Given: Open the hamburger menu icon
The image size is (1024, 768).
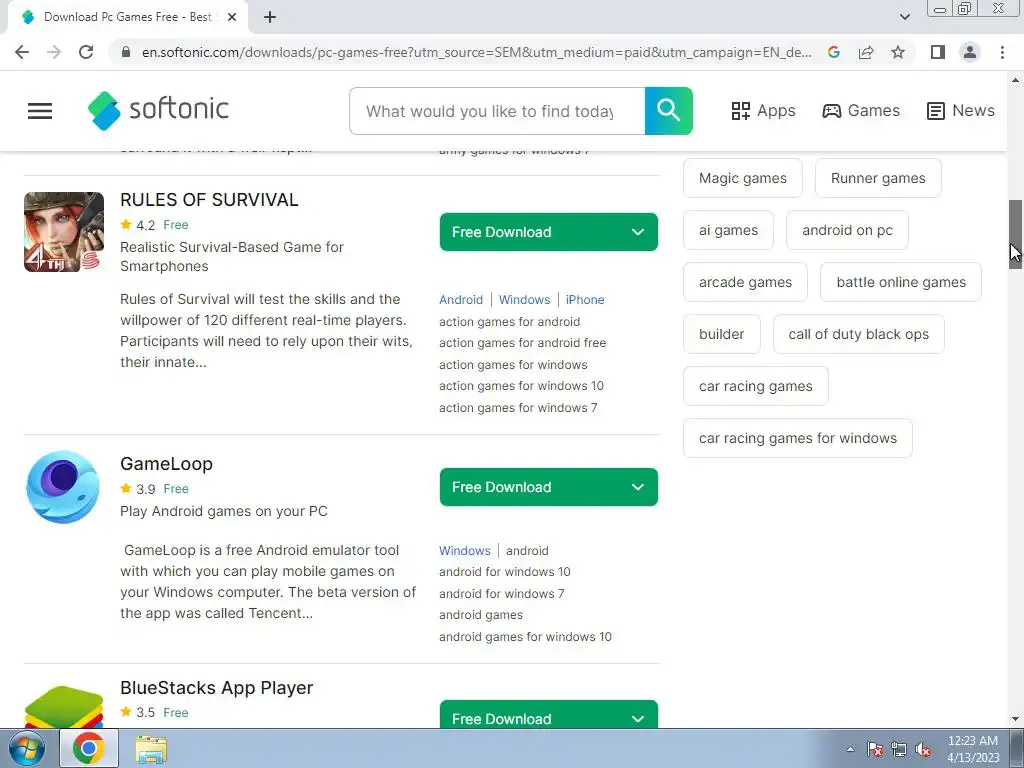Looking at the screenshot, I should (x=40, y=110).
